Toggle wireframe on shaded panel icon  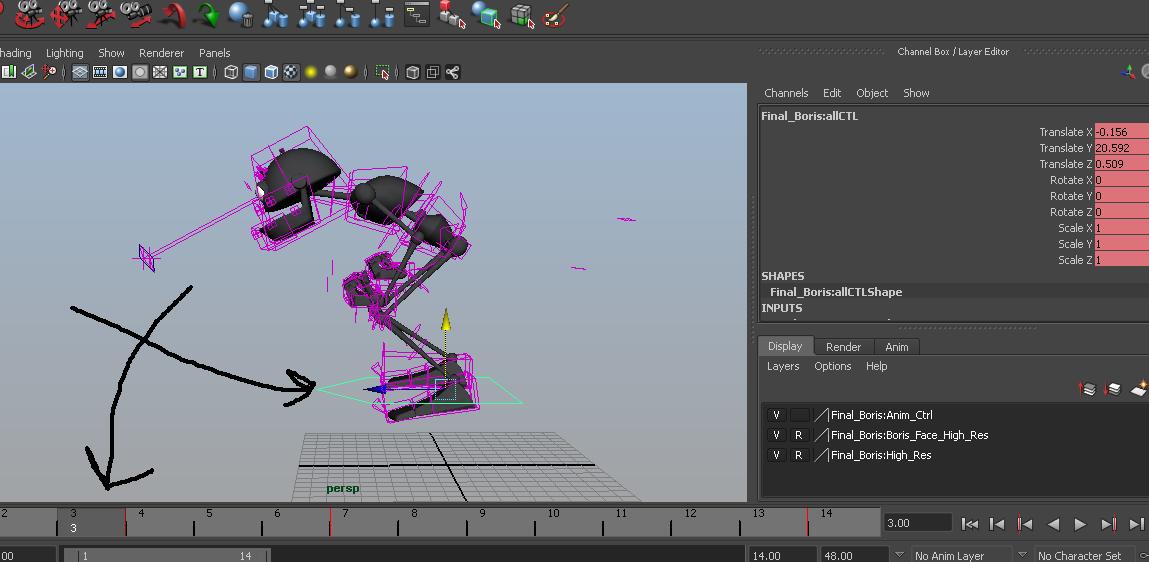(271, 73)
